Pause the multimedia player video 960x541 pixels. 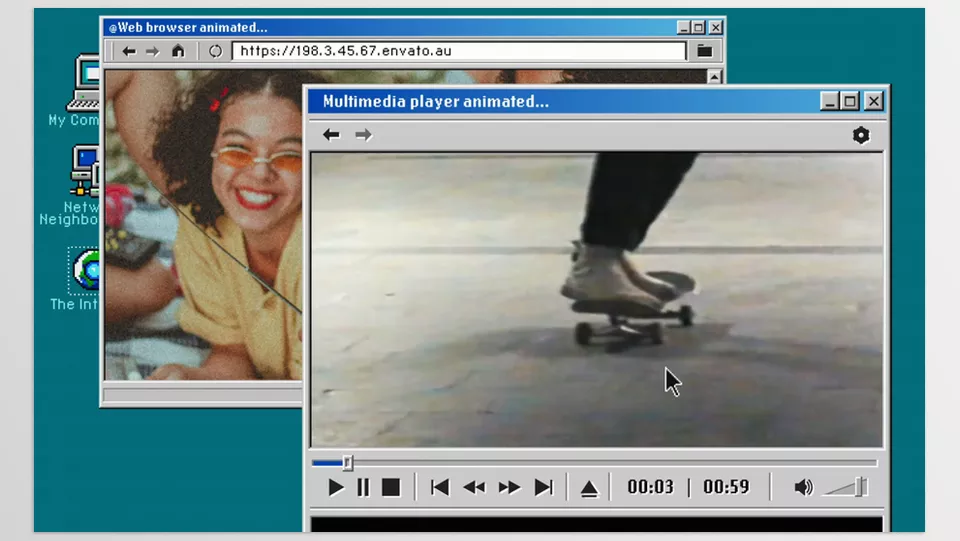coord(363,488)
